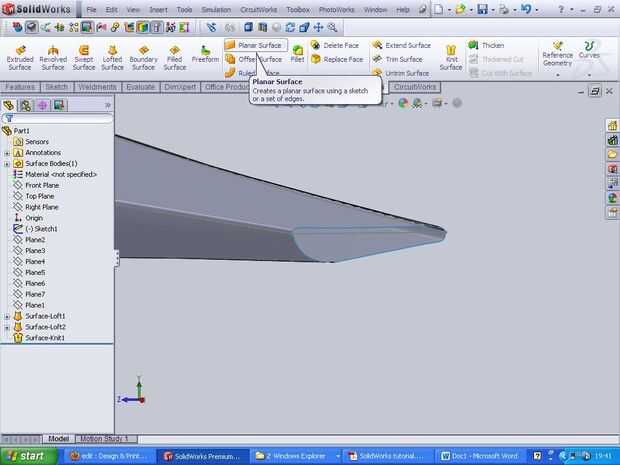
Task: Open SolidWorks tutorial taskbar button
Action: [389, 456]
